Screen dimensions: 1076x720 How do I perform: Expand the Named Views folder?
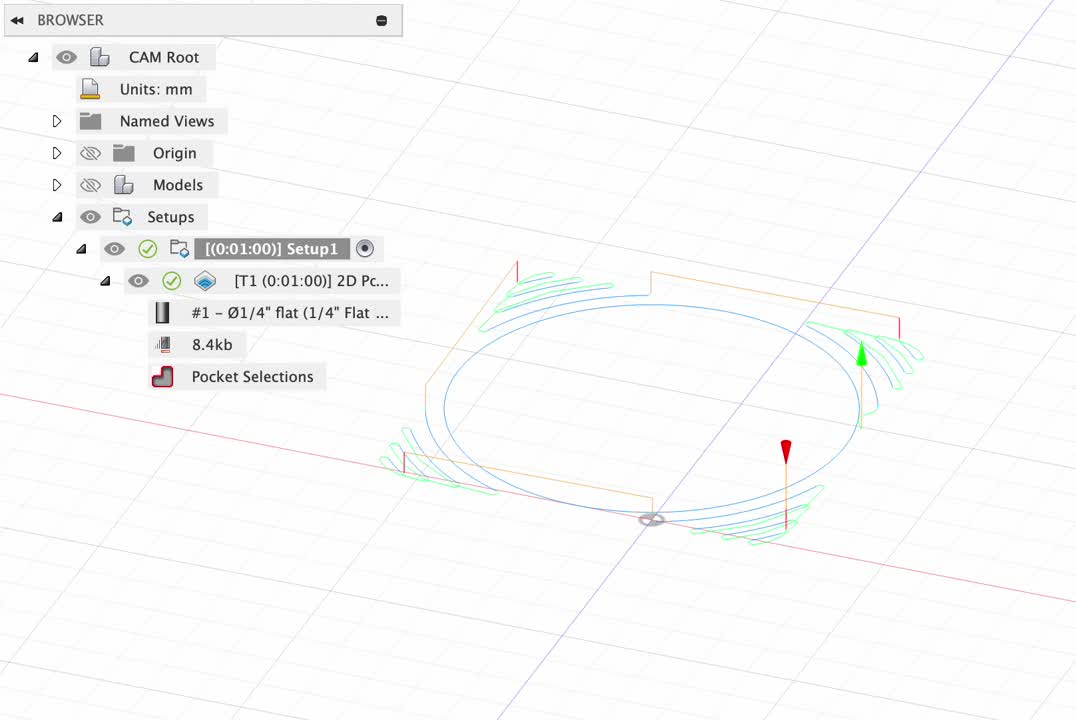57,121
